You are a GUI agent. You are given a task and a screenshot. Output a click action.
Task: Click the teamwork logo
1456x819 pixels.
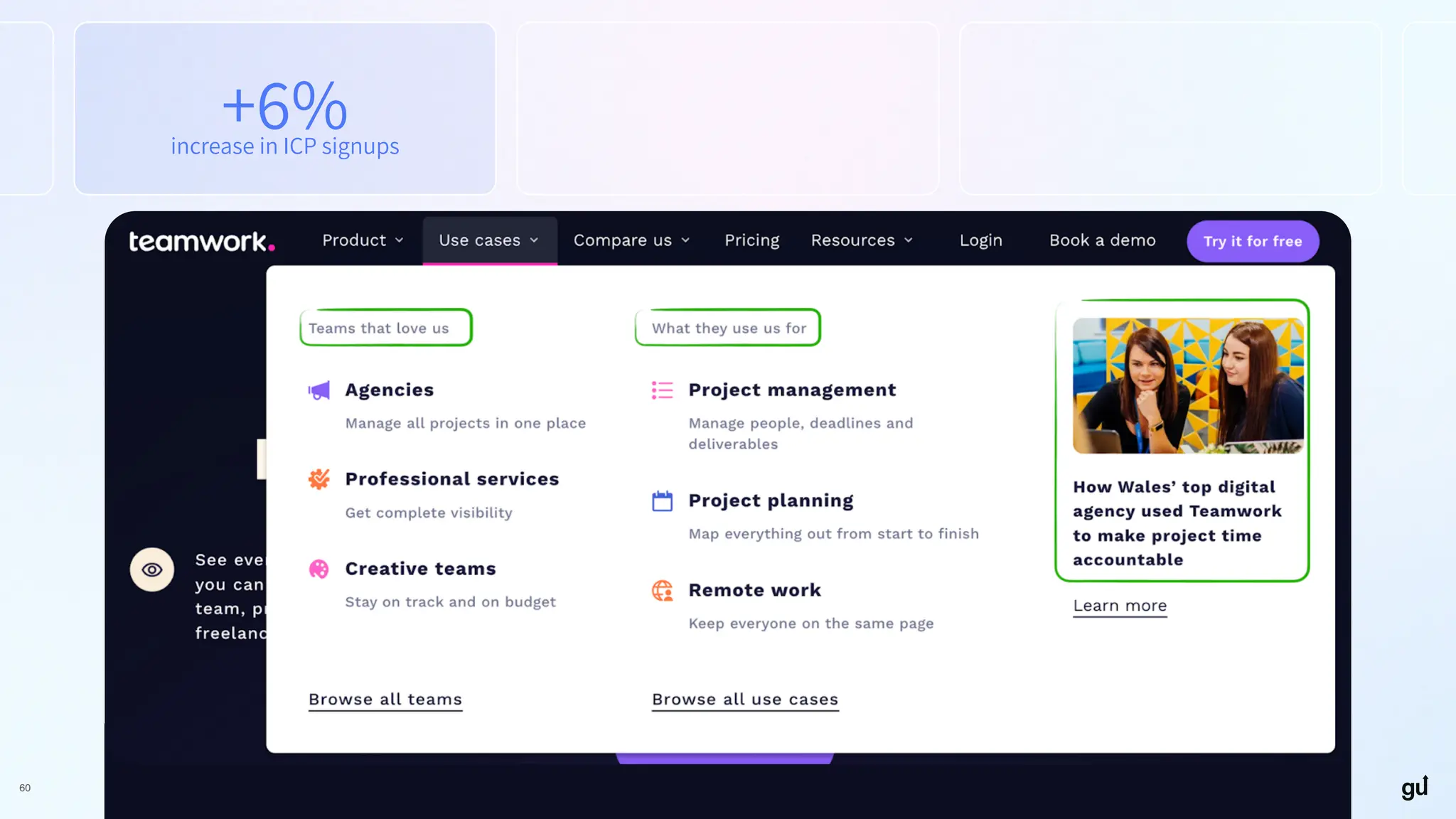coord(202,242)
